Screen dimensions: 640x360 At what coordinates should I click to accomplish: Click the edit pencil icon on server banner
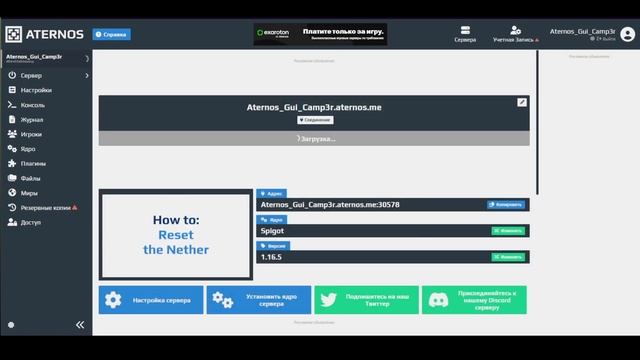[x=522, y=102]
